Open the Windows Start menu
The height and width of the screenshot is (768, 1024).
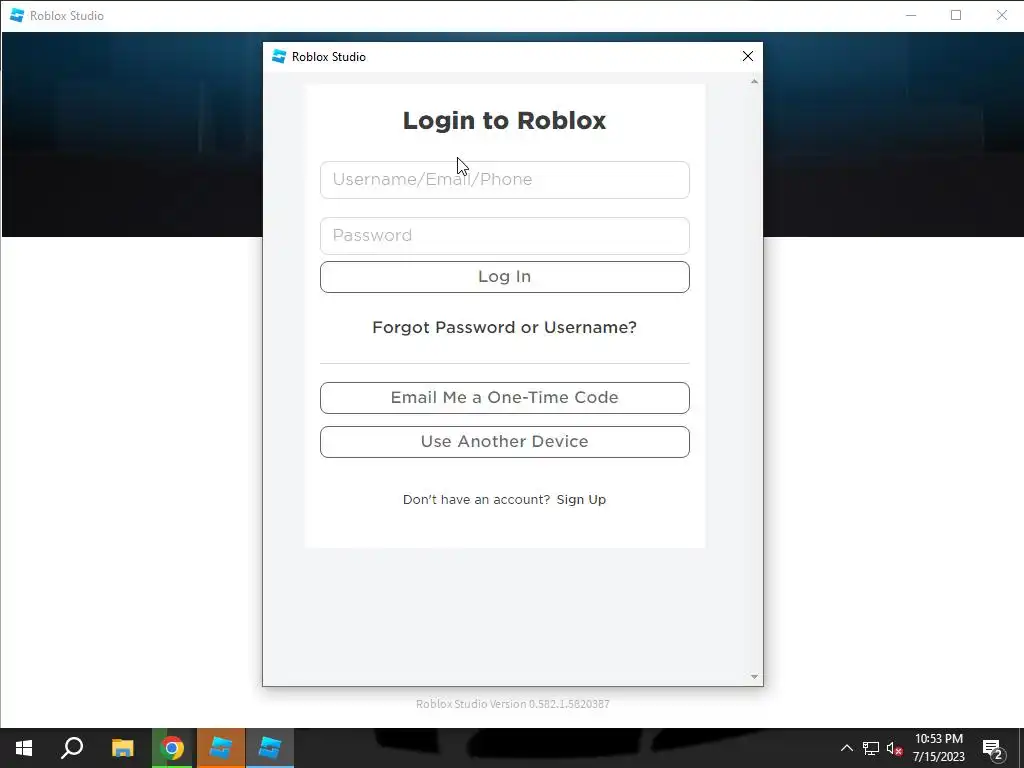(x=24, y=748)
